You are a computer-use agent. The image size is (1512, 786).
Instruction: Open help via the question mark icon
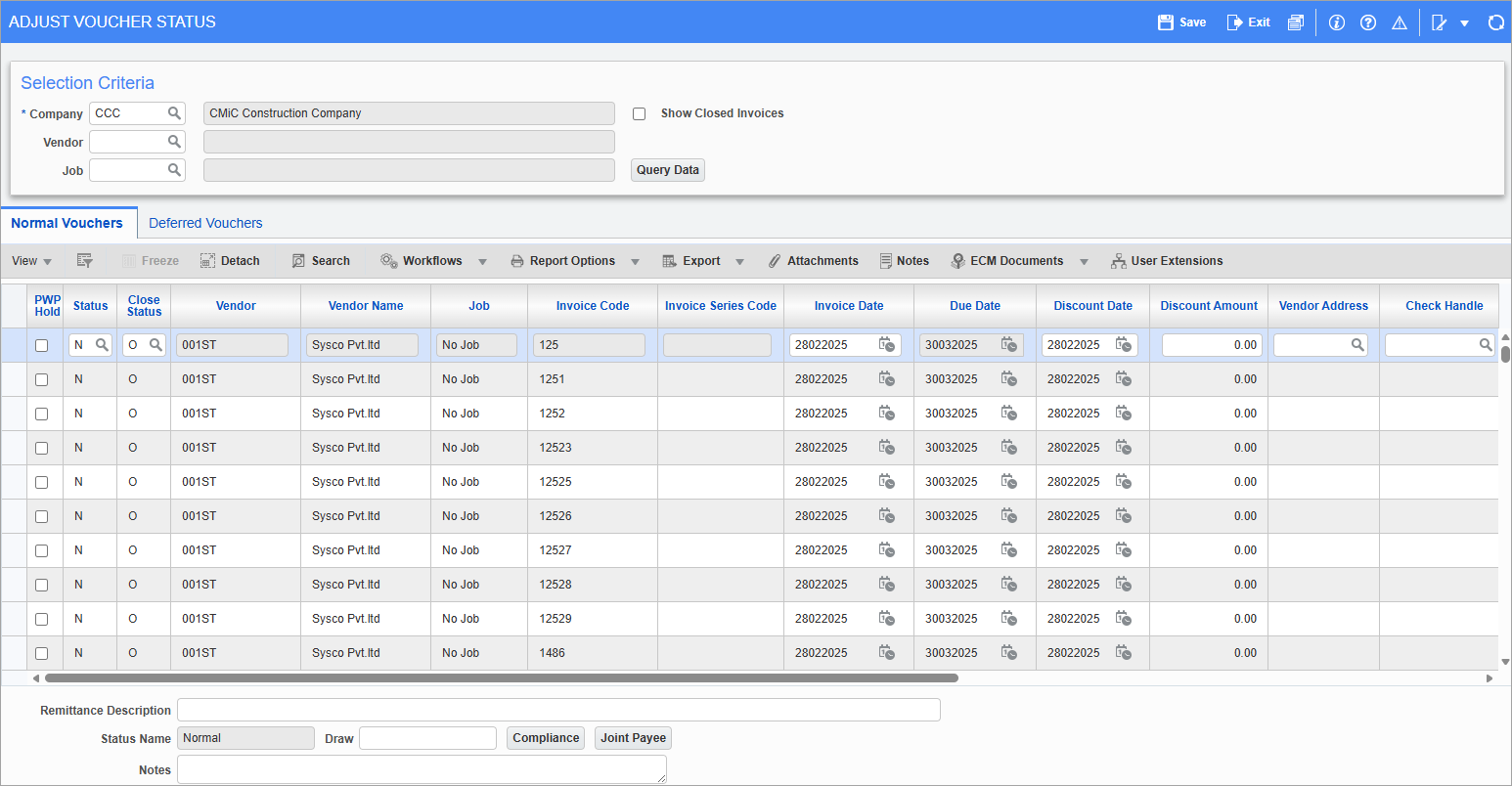pyautogui.click(x=1367, y=22)
